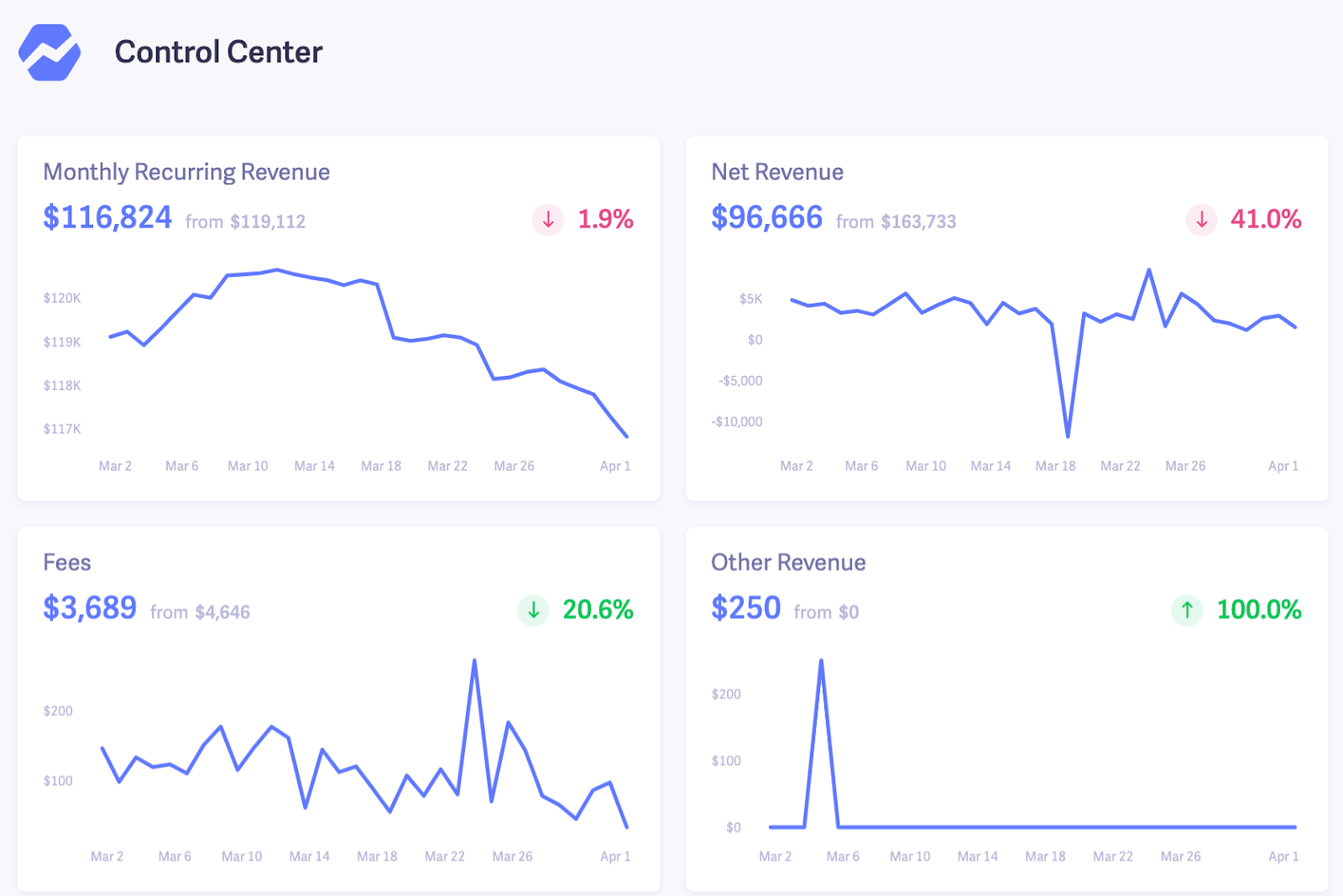Viewport: 1343px width, 896px height.
Task: Click the Mar 14 label in MRR chart
Action: [314, 466]
